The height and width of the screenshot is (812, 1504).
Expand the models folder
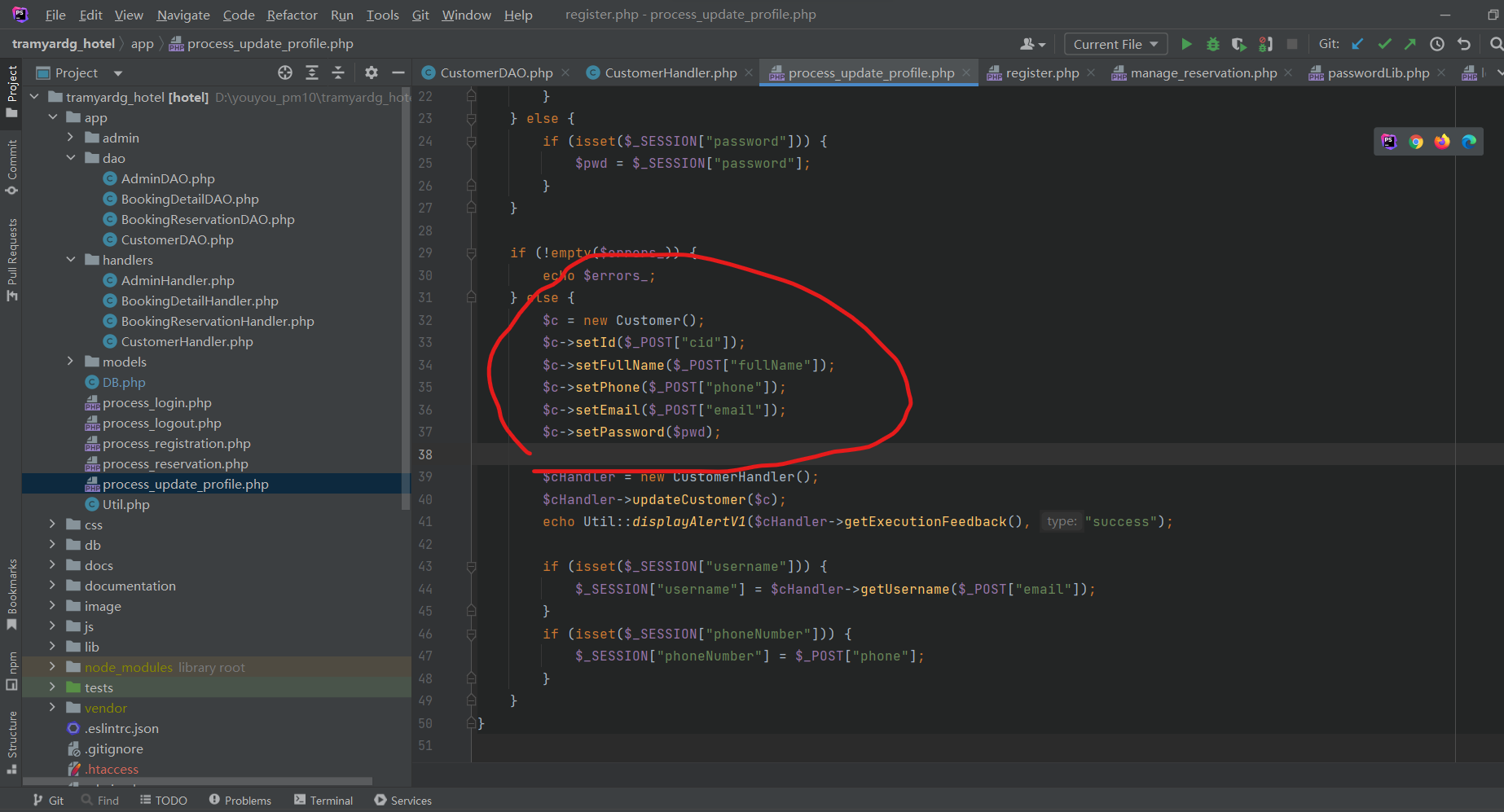pos(70,361)
